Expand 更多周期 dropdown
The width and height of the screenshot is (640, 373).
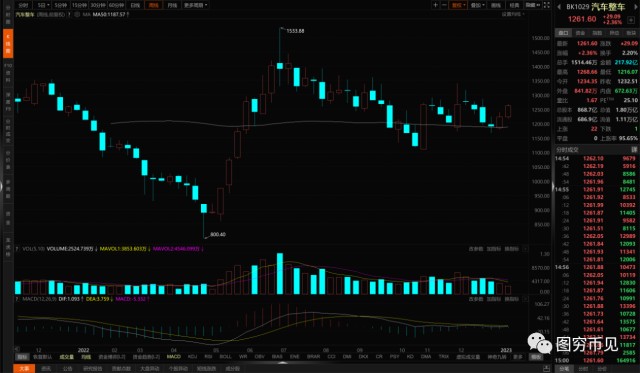(195, 5)
